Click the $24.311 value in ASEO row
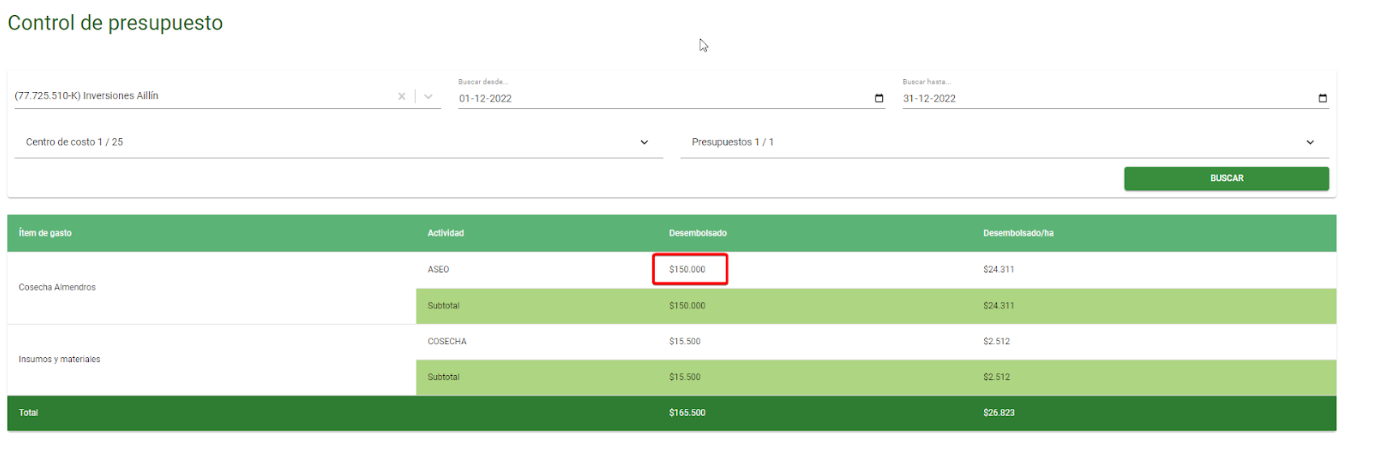The width and height of the screenshot is (1376, 463). coord(999,269)
